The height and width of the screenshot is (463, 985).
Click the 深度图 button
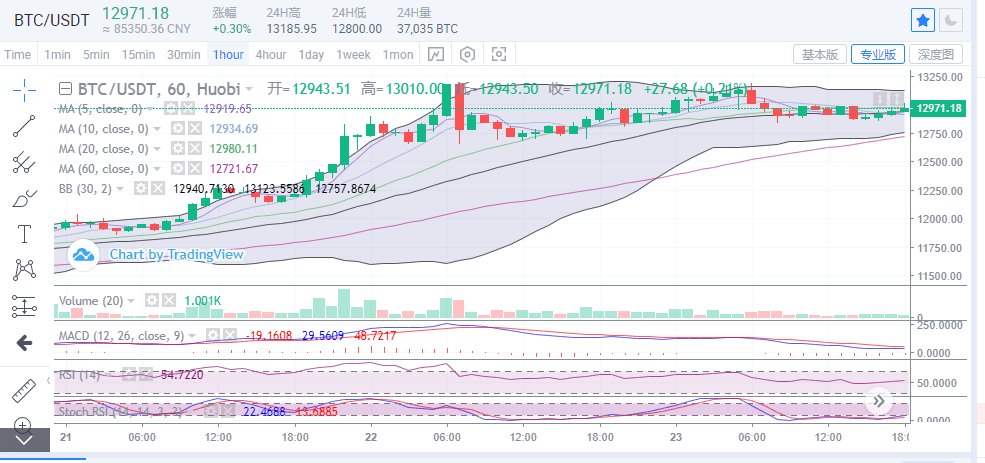(x=936, y=55)
